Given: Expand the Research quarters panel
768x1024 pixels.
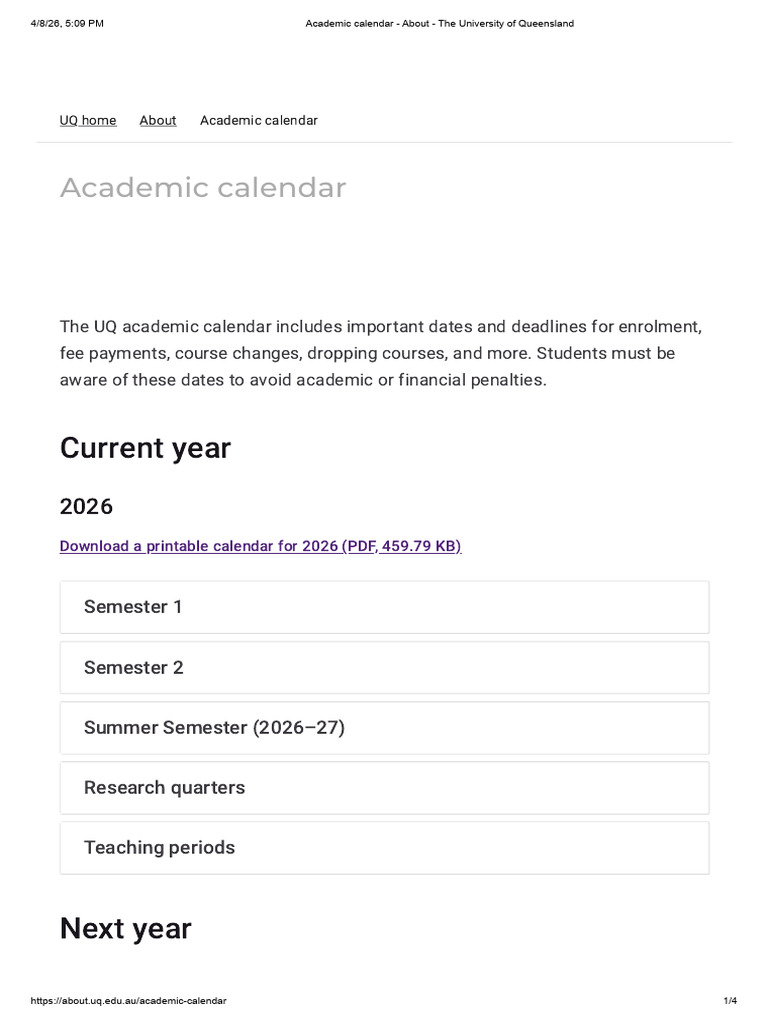Looking at the screenshot, I should coord(164,787).
